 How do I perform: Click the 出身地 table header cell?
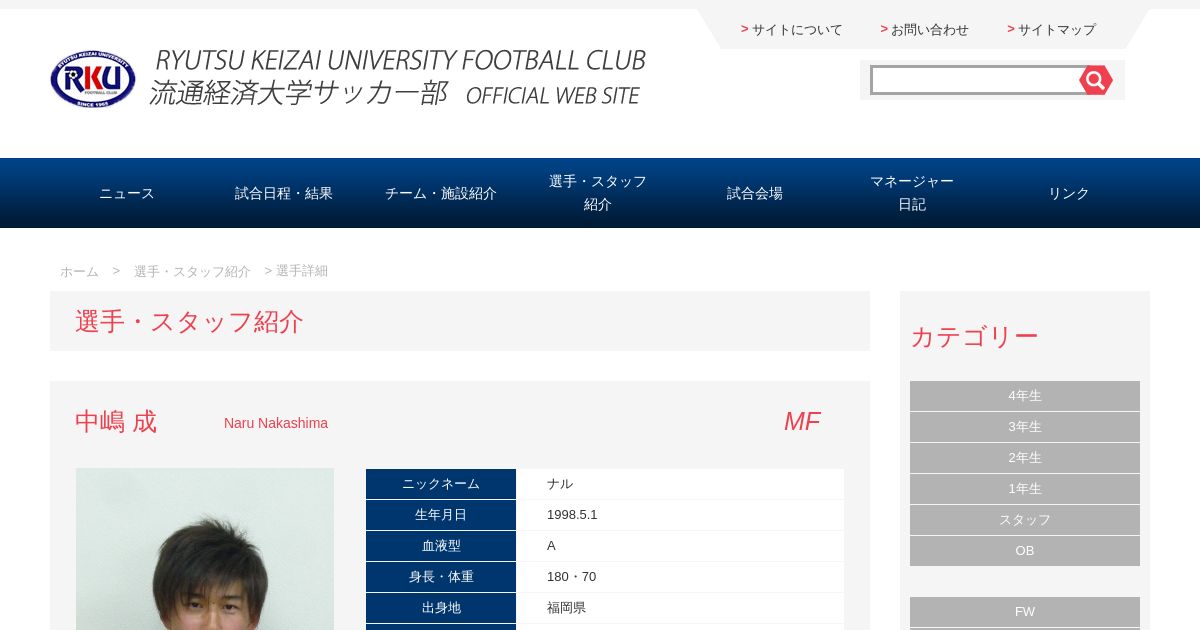[441, 608]
